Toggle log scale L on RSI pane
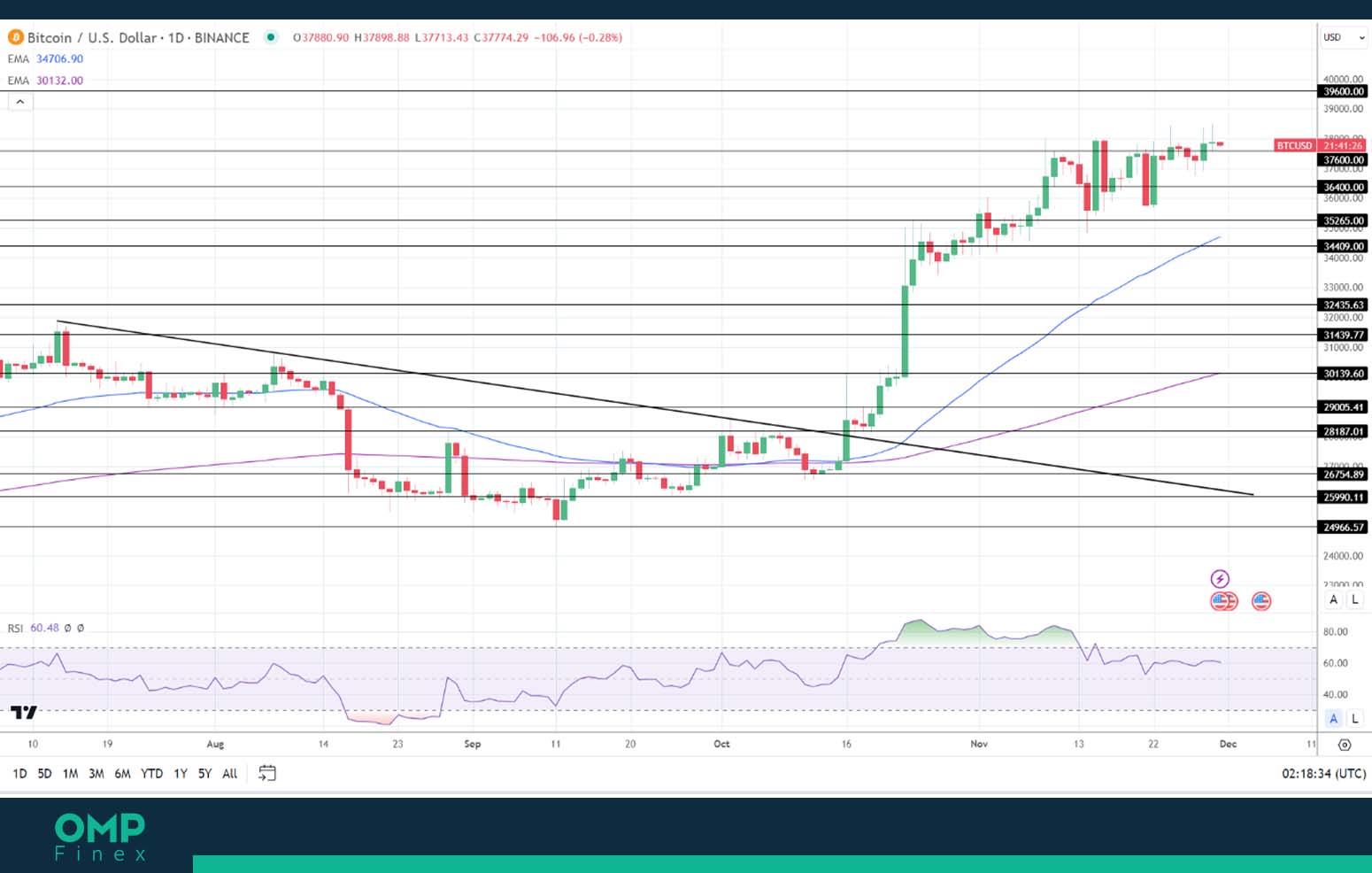1372x873 pixels. (1355, 719)
